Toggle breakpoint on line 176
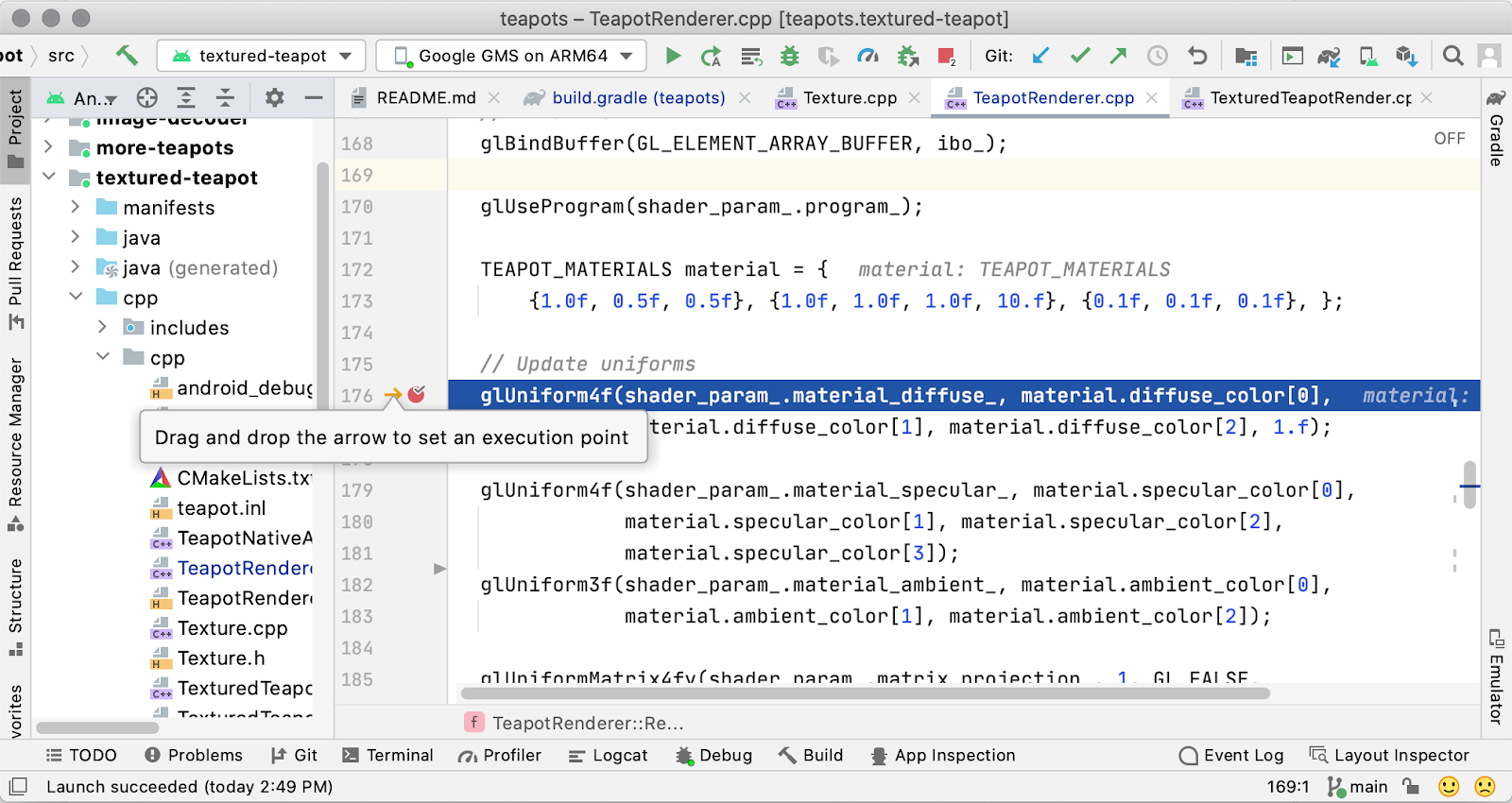The height and width of the screenshot is (803, 1512). pos(416,395)
